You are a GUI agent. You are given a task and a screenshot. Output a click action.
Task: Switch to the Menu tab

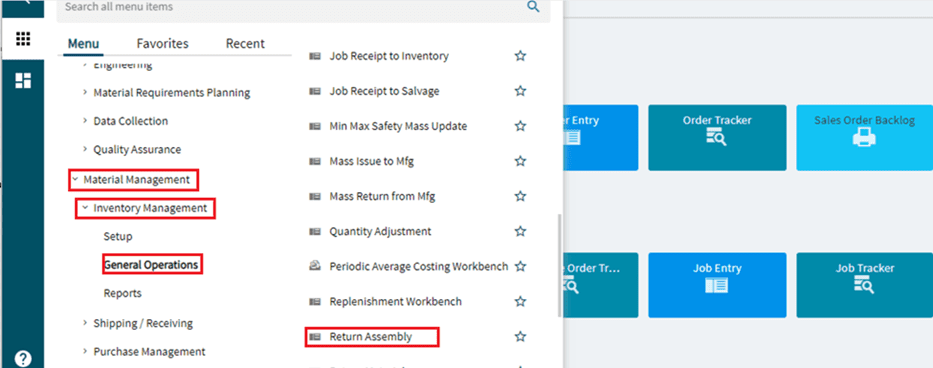pyautogui.click(x=83, y=43)
